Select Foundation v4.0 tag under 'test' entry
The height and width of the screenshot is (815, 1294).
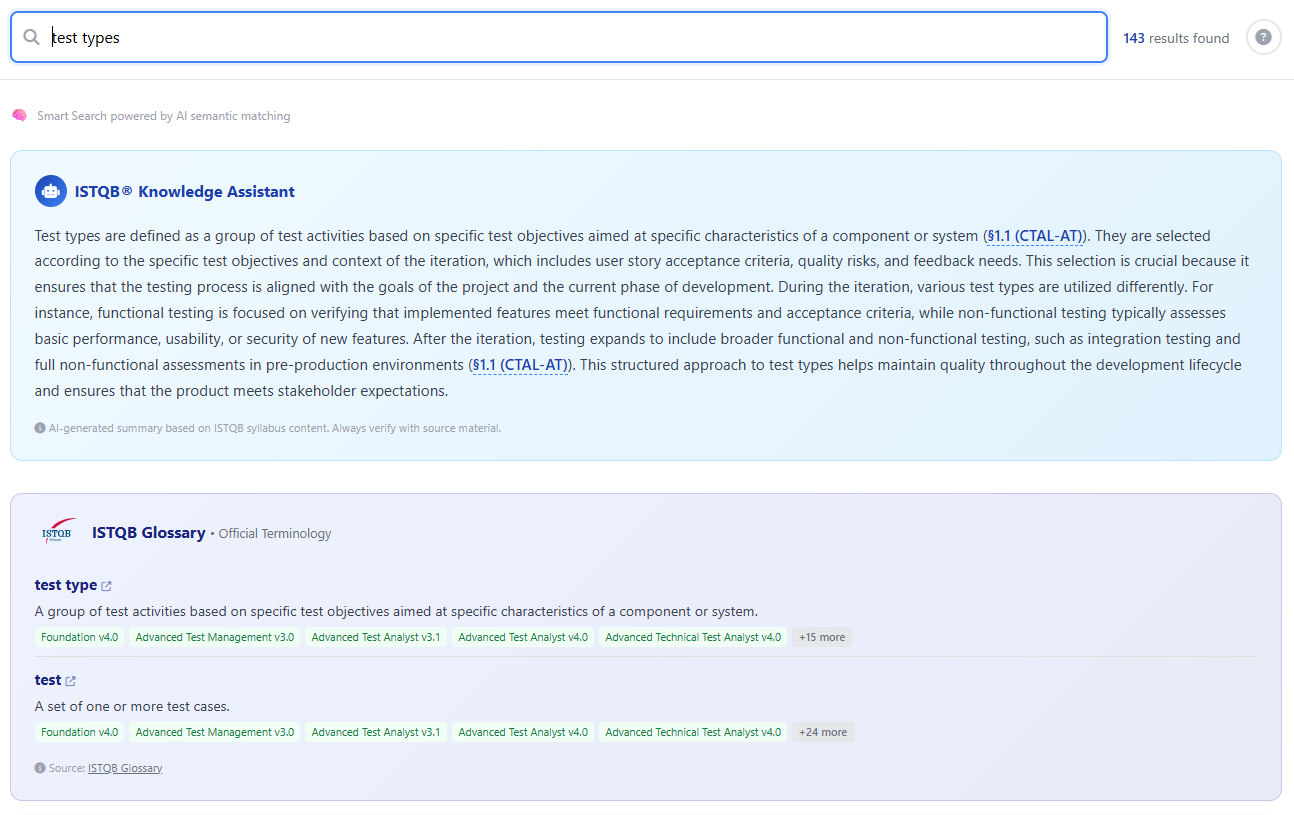[x=80, y=732]
